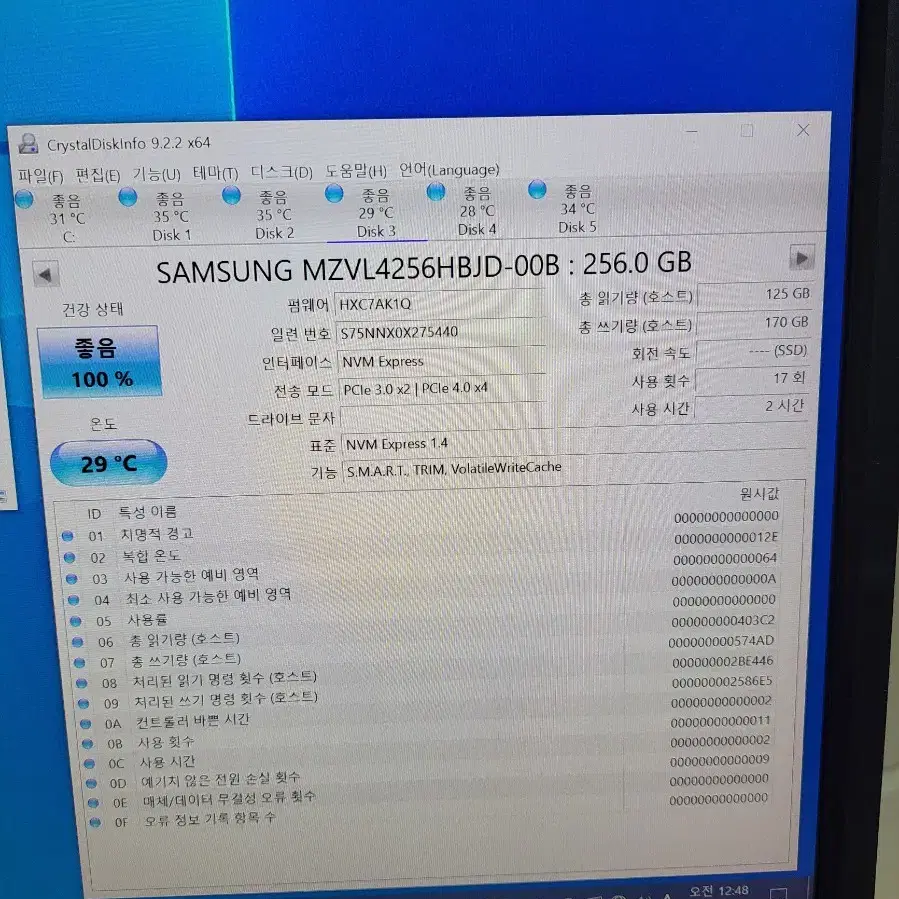
Task: Open the 파일(F) menu
Action: pos(40,176)
